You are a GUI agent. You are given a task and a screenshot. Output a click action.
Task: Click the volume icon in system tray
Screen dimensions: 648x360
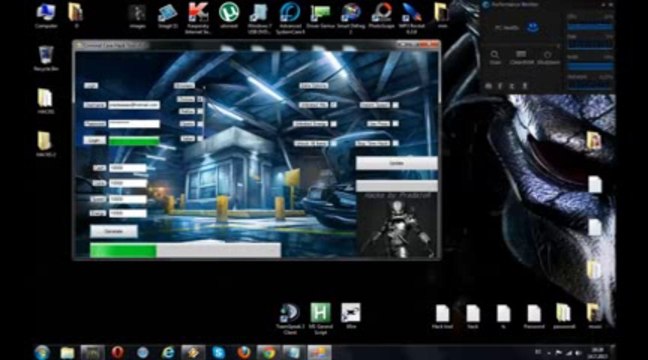click(x=578, y=353)
